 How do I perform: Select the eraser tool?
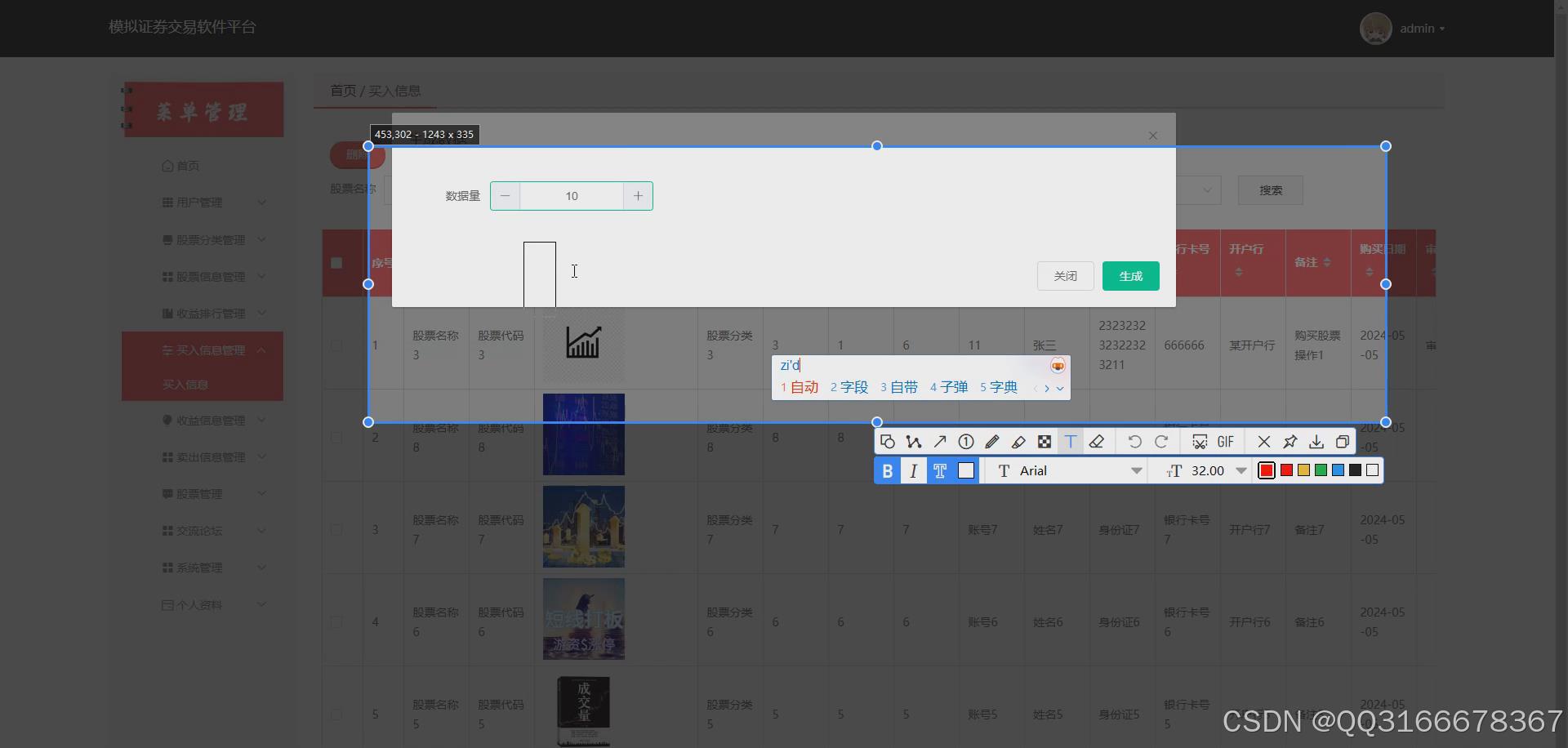[1097, 442]
